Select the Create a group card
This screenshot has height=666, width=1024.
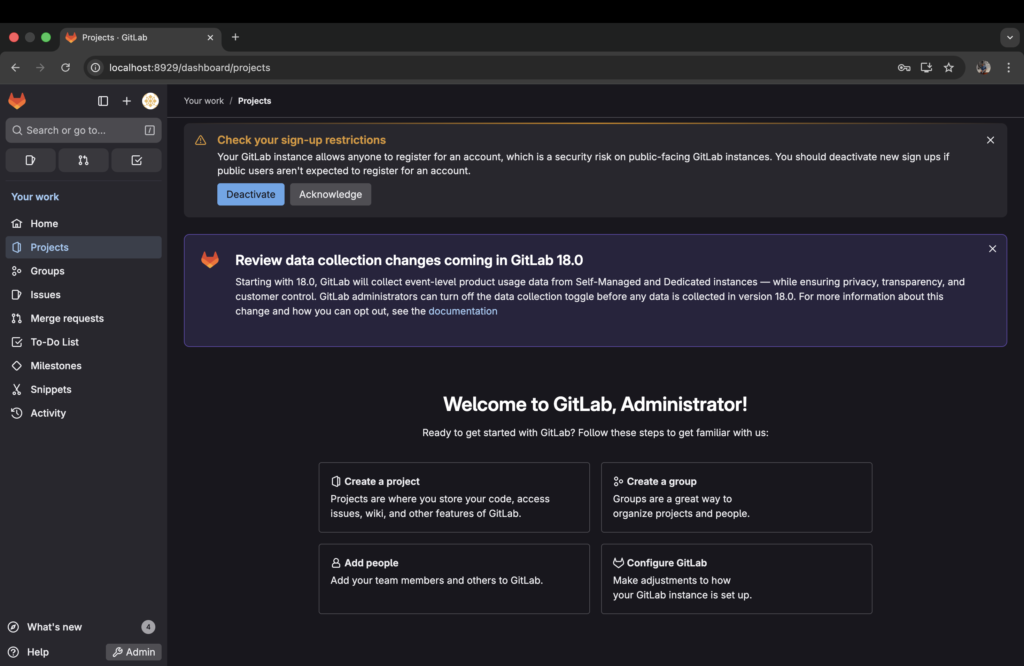point(736,497)
